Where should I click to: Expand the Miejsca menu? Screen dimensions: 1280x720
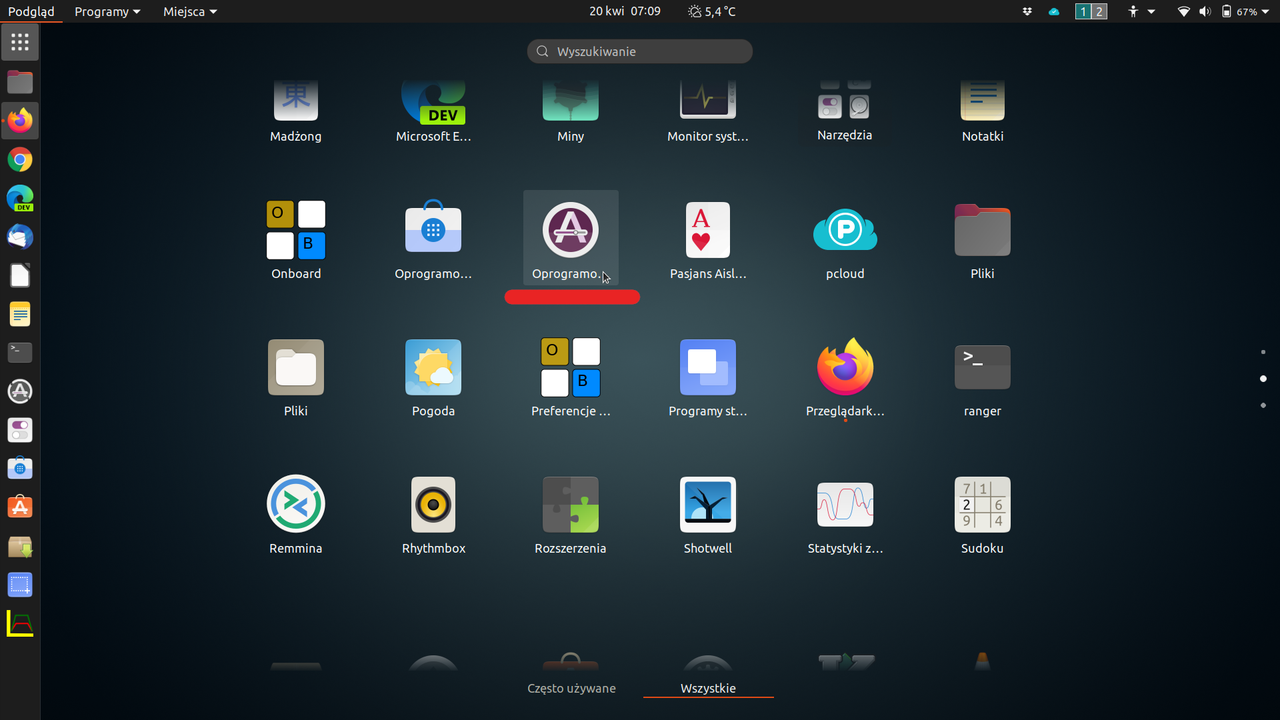[x=190, y=12]
